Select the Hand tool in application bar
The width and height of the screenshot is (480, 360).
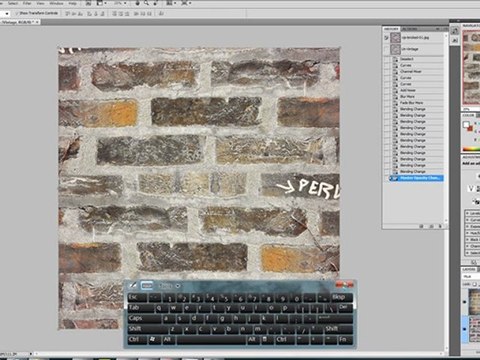(137, 3)
